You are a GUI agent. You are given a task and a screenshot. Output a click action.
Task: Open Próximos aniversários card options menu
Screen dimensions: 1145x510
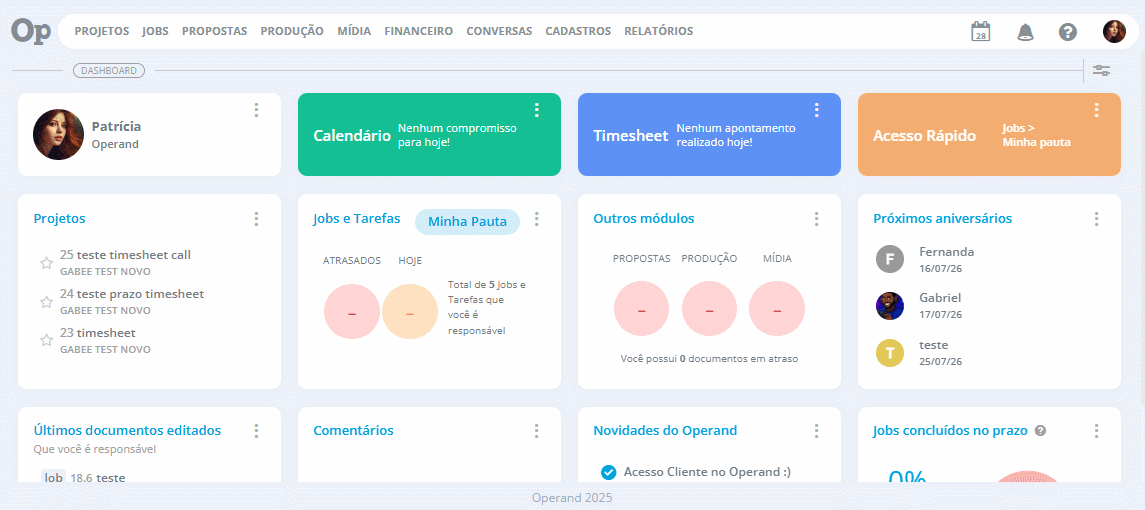[1096, 218]
